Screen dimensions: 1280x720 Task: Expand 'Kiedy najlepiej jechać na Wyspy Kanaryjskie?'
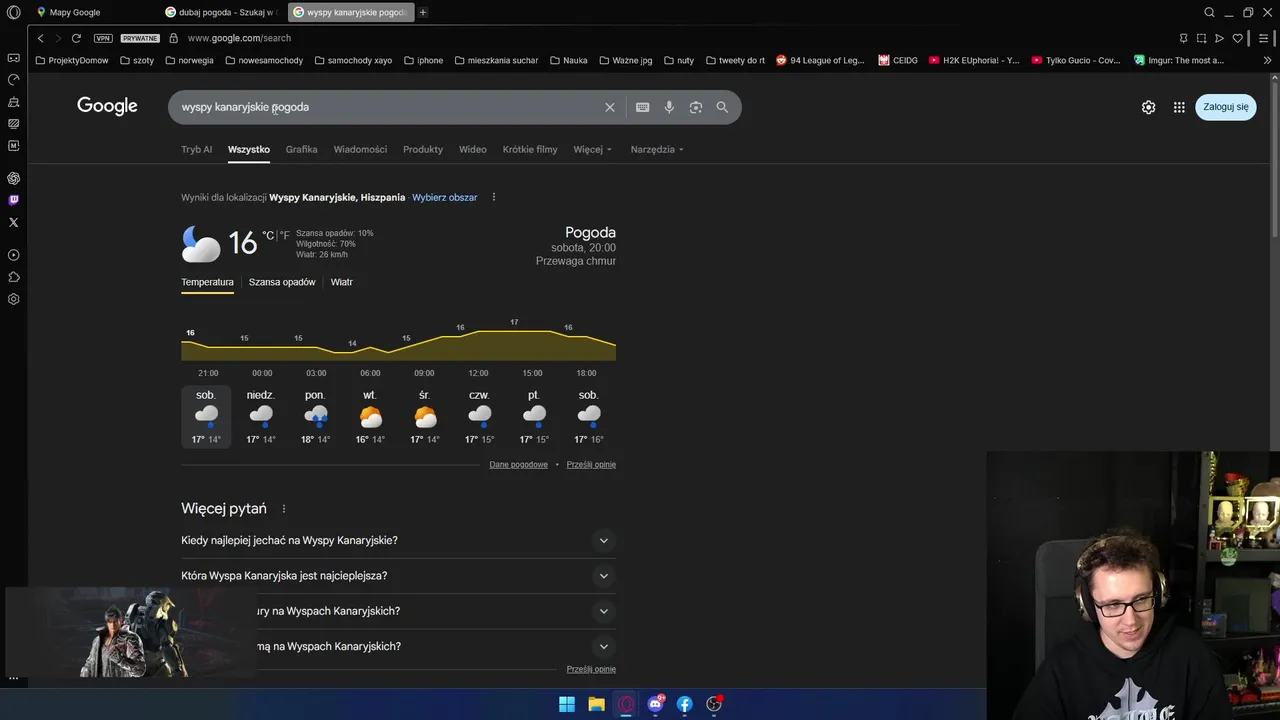(398, 541)
